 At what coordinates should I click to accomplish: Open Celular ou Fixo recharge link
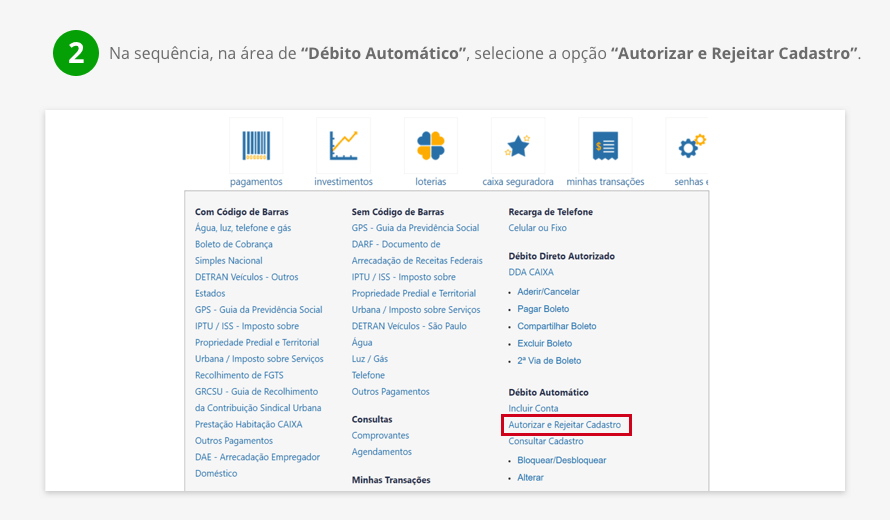point(537,228)
